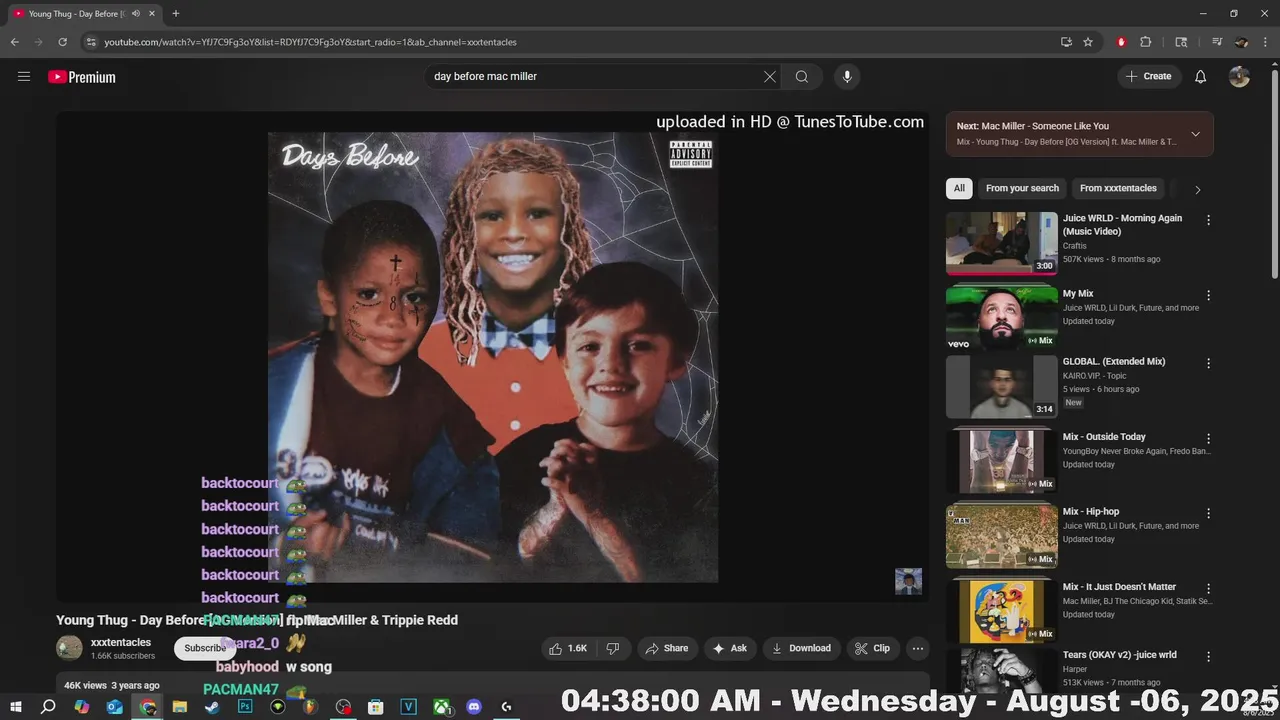Image resolution: width=1280 pixels, height=720 pixels.
Task: Open FL Studio from taskbar
Action: click(x=310, y=707)
